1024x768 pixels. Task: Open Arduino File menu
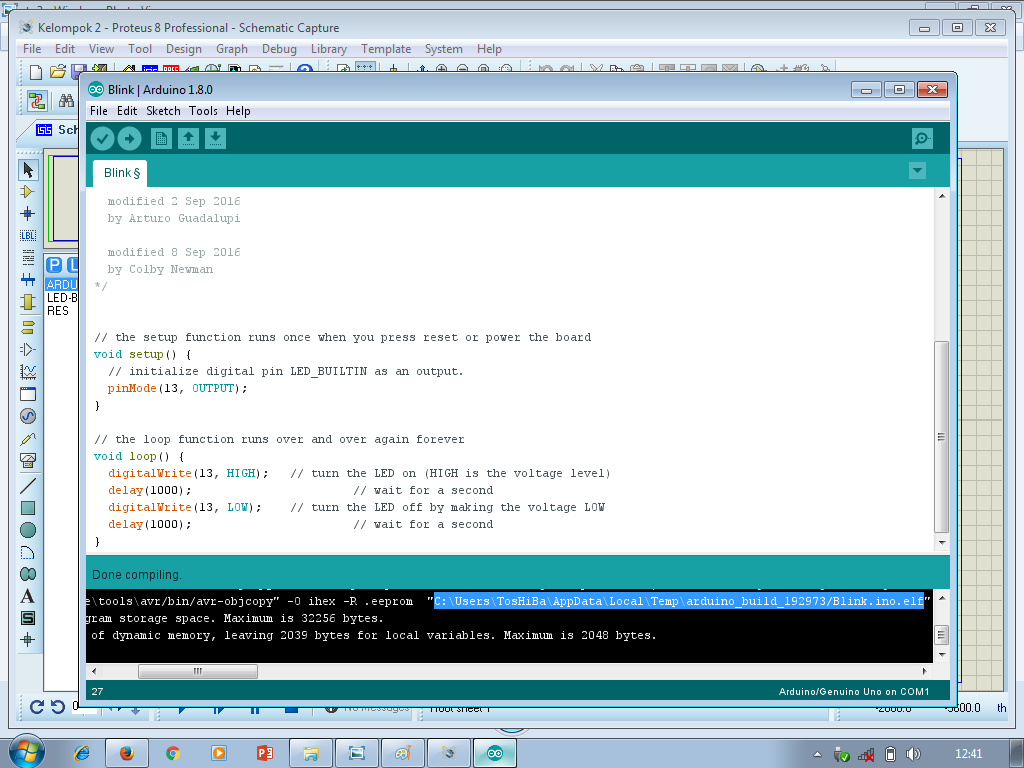click(x=99, y=111)
